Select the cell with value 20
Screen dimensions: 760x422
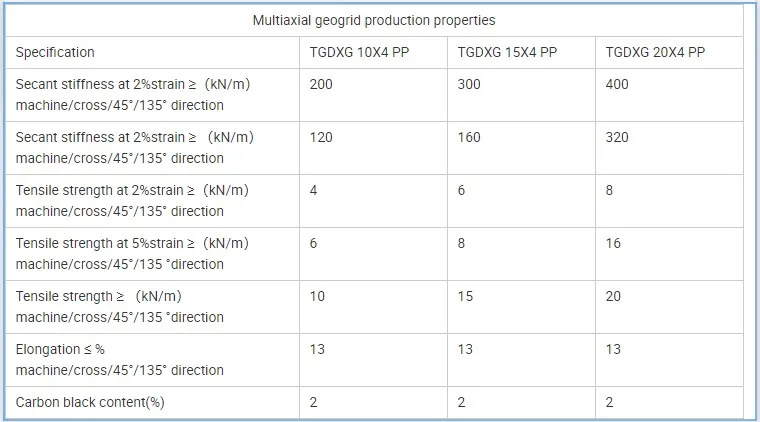(x=614, y=296)
